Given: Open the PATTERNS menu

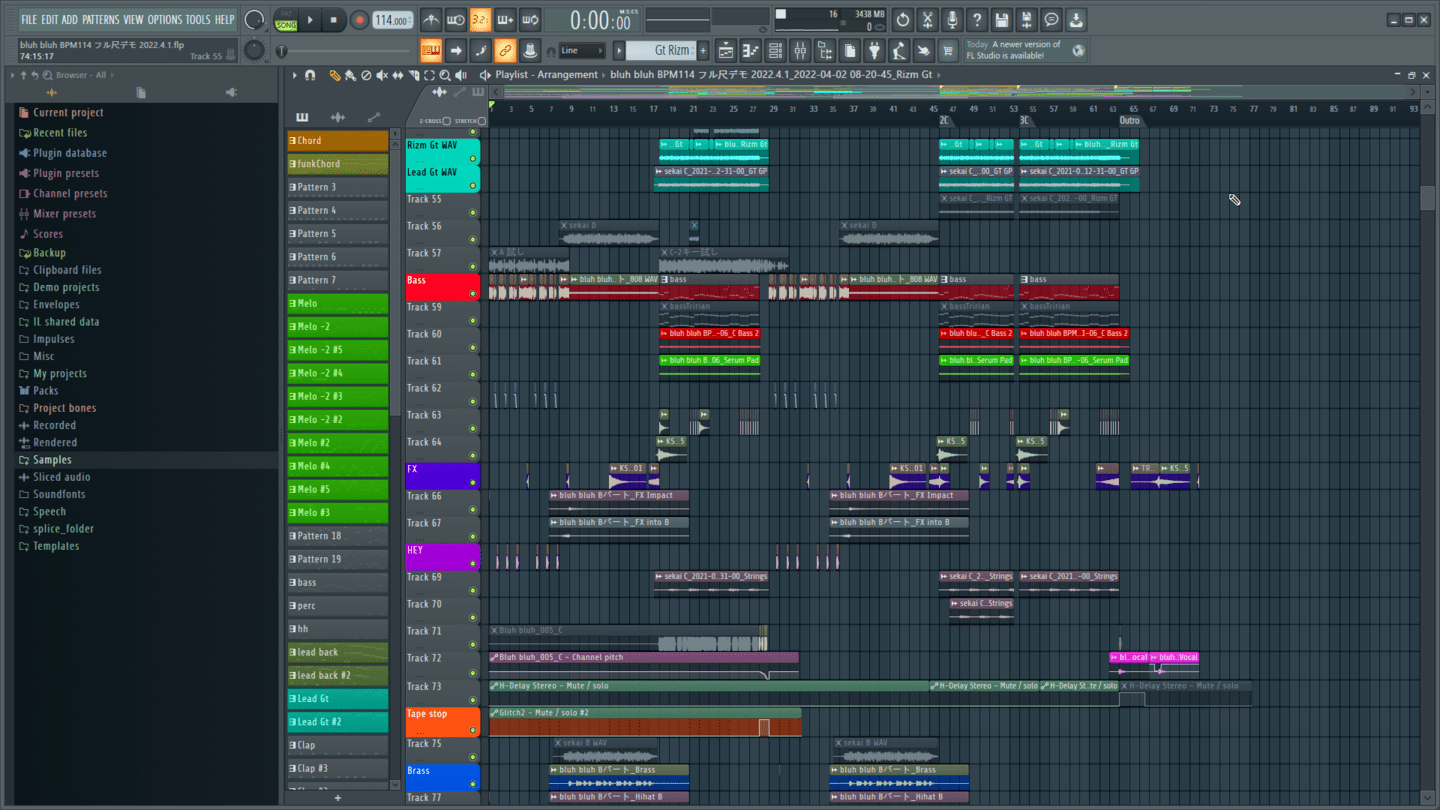Looking at the screenshot, I should (100, 20).
